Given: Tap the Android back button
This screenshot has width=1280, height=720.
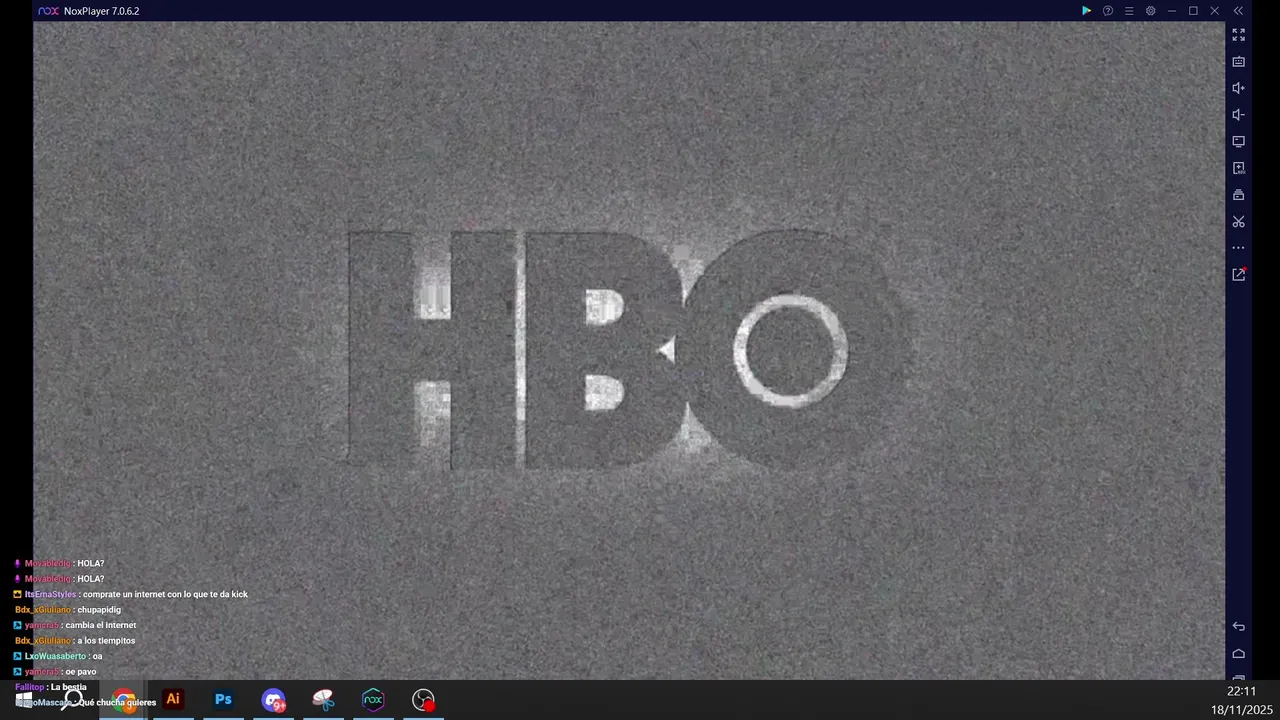Looking at the screenshot, I should 1238,627.
